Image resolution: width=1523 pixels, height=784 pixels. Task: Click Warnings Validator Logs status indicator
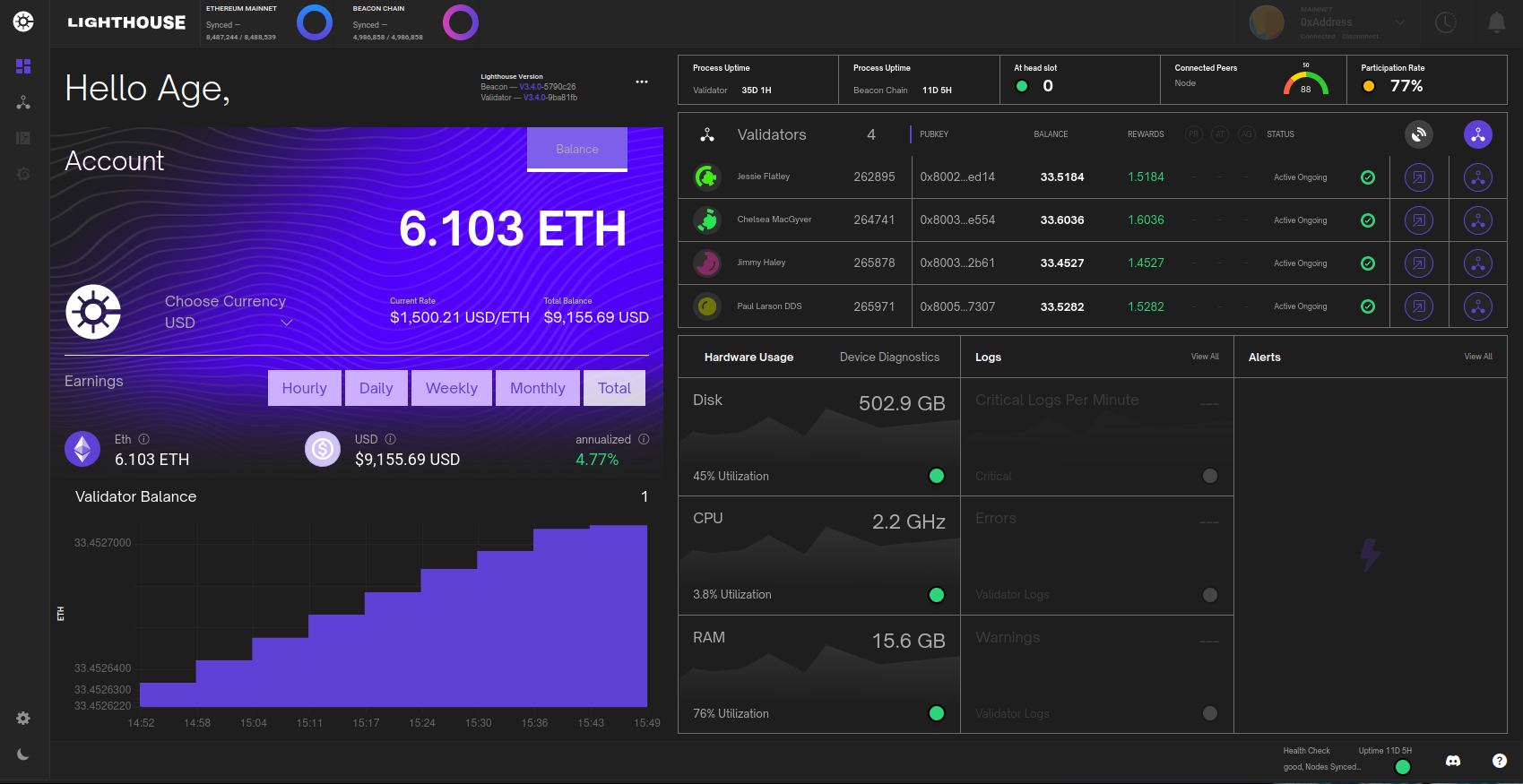click(1210, 713)
